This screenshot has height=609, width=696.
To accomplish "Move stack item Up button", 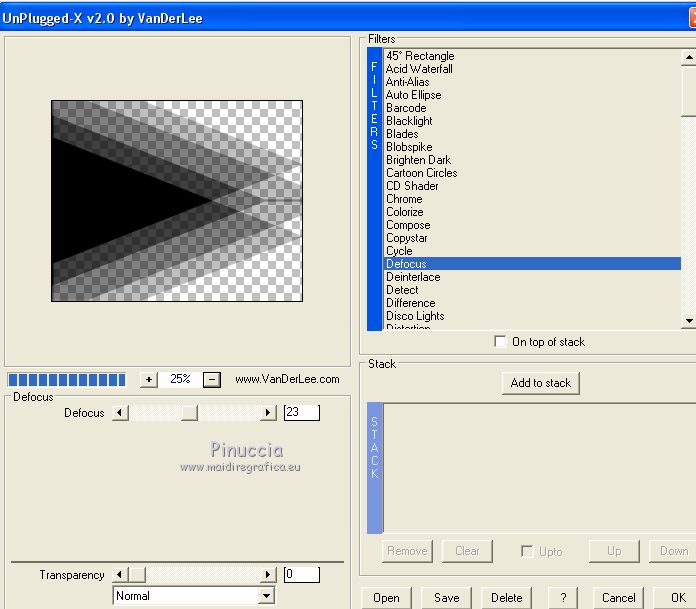I will click(614, 551).
